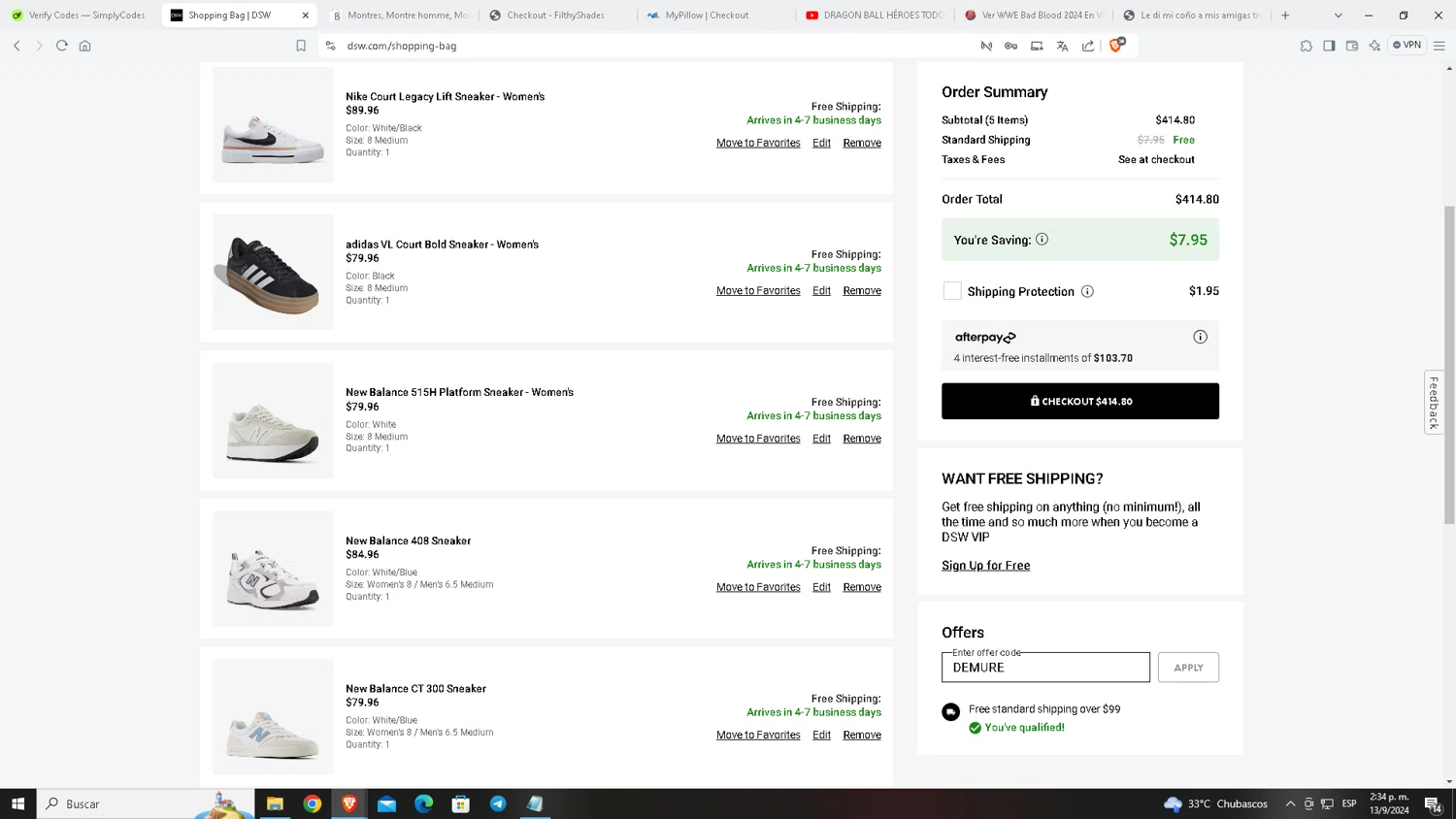This screenshot has width=1456, height=819.
Task: Move adidas VL Court Bold to Favorites
Action: tap(758, 291)
